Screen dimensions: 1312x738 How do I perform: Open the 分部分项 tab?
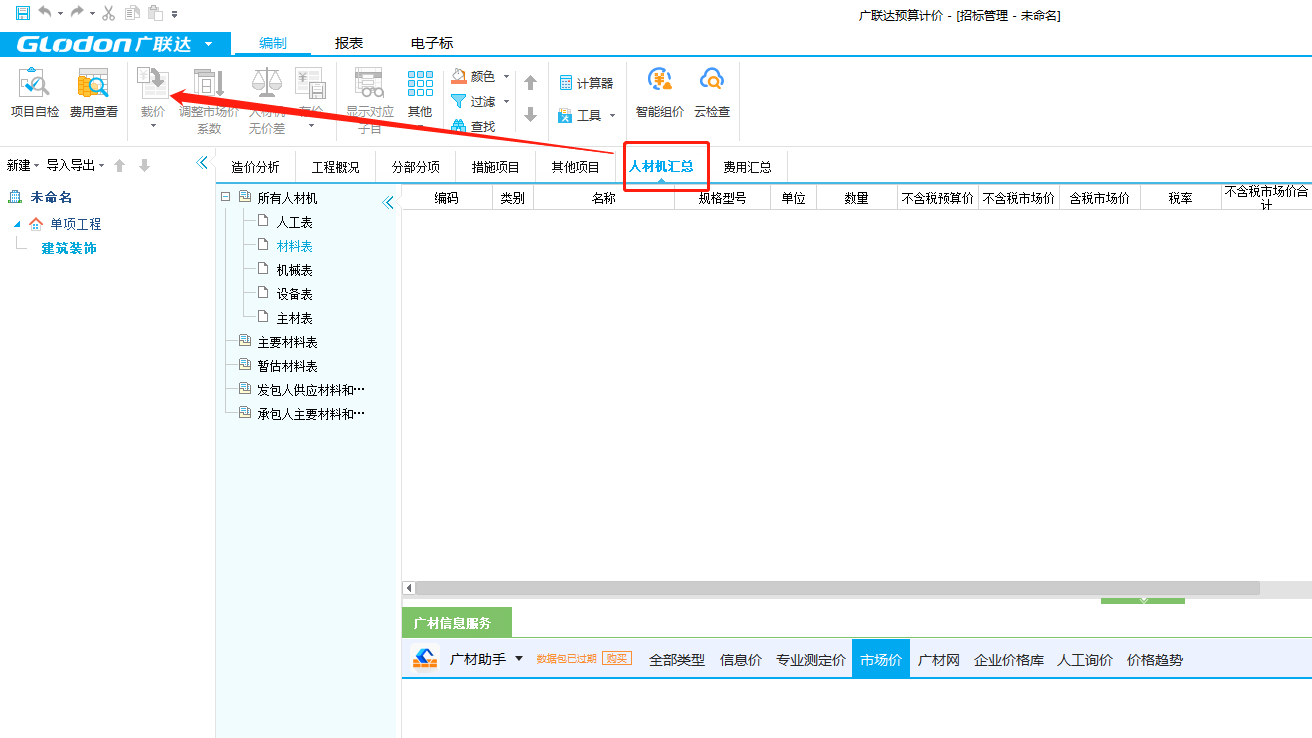pyautogui.click(x=416, y=167)
